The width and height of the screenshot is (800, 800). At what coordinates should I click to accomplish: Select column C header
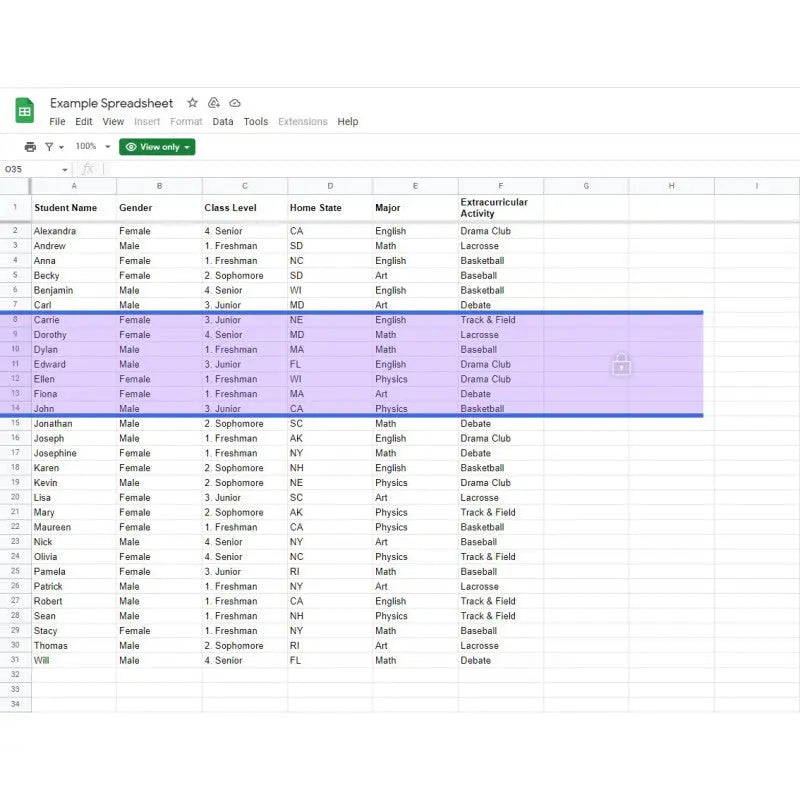245,186
